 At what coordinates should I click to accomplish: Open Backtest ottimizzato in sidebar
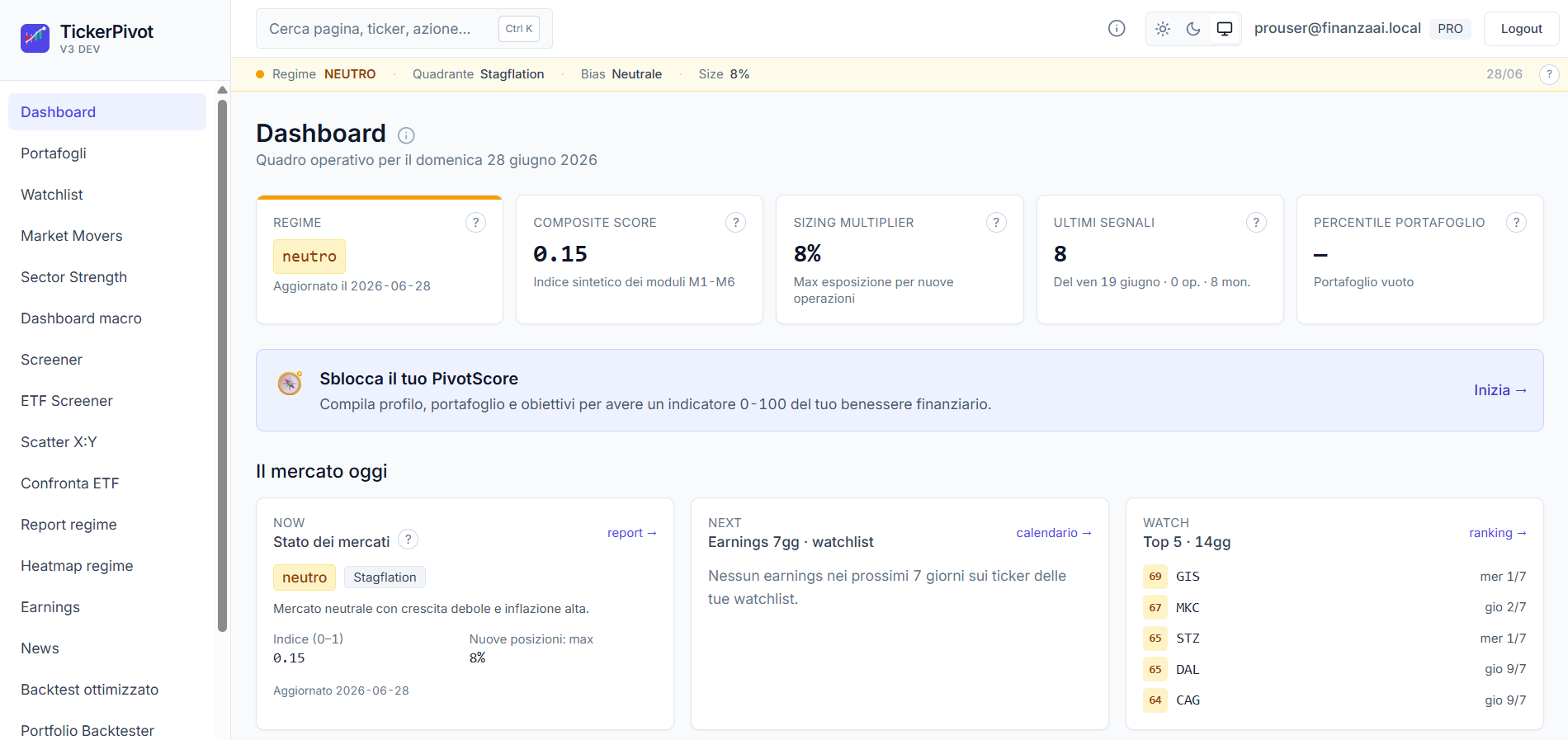(x=107, y=690)
